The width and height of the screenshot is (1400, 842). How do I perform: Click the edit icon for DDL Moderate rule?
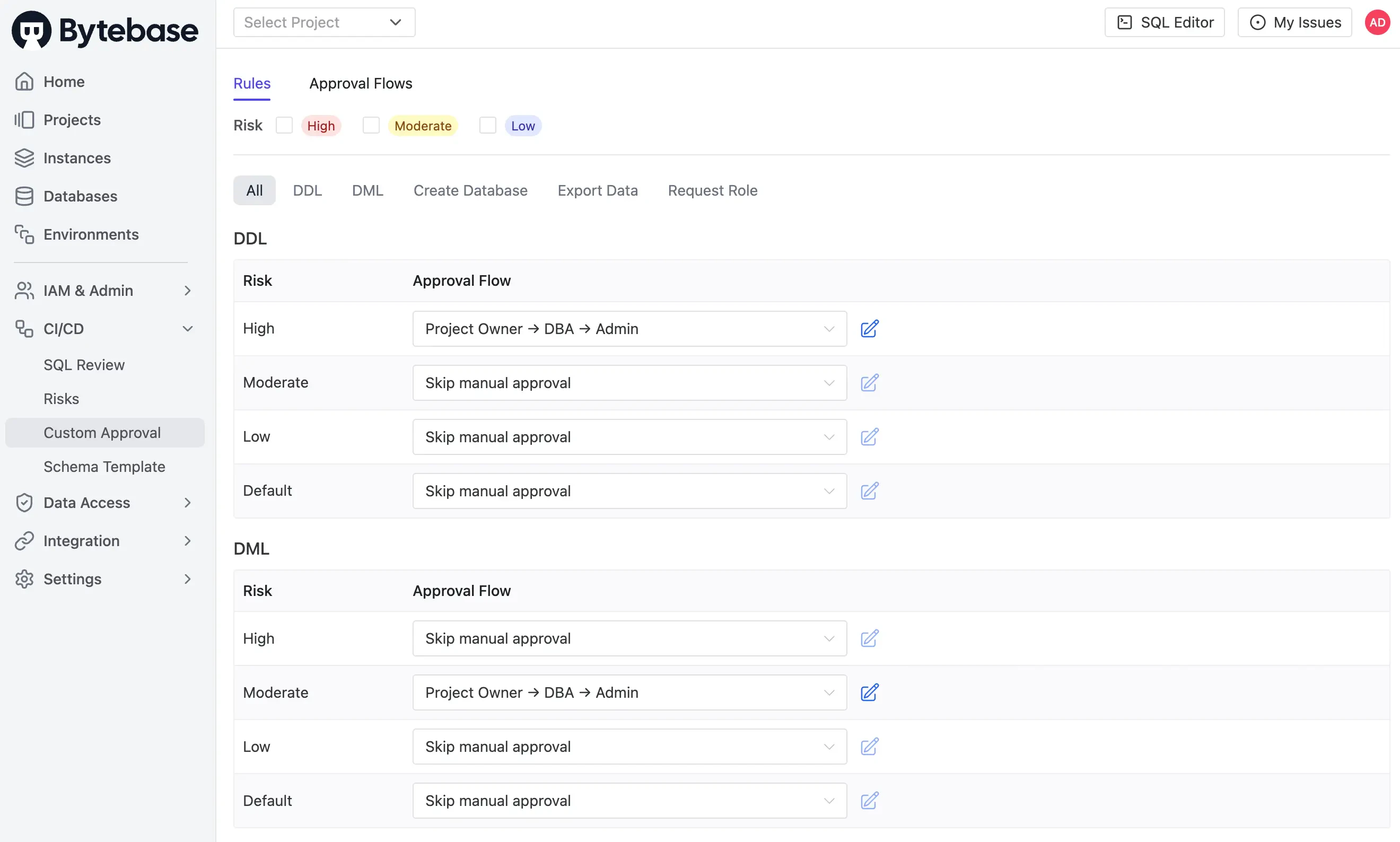pos(869,382)
